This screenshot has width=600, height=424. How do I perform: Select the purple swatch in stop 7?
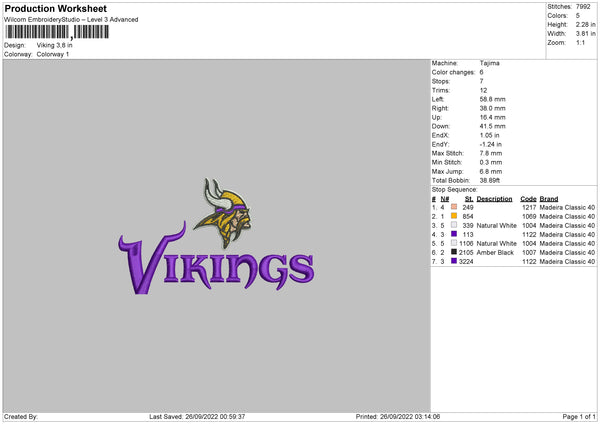tap(454, 261)
